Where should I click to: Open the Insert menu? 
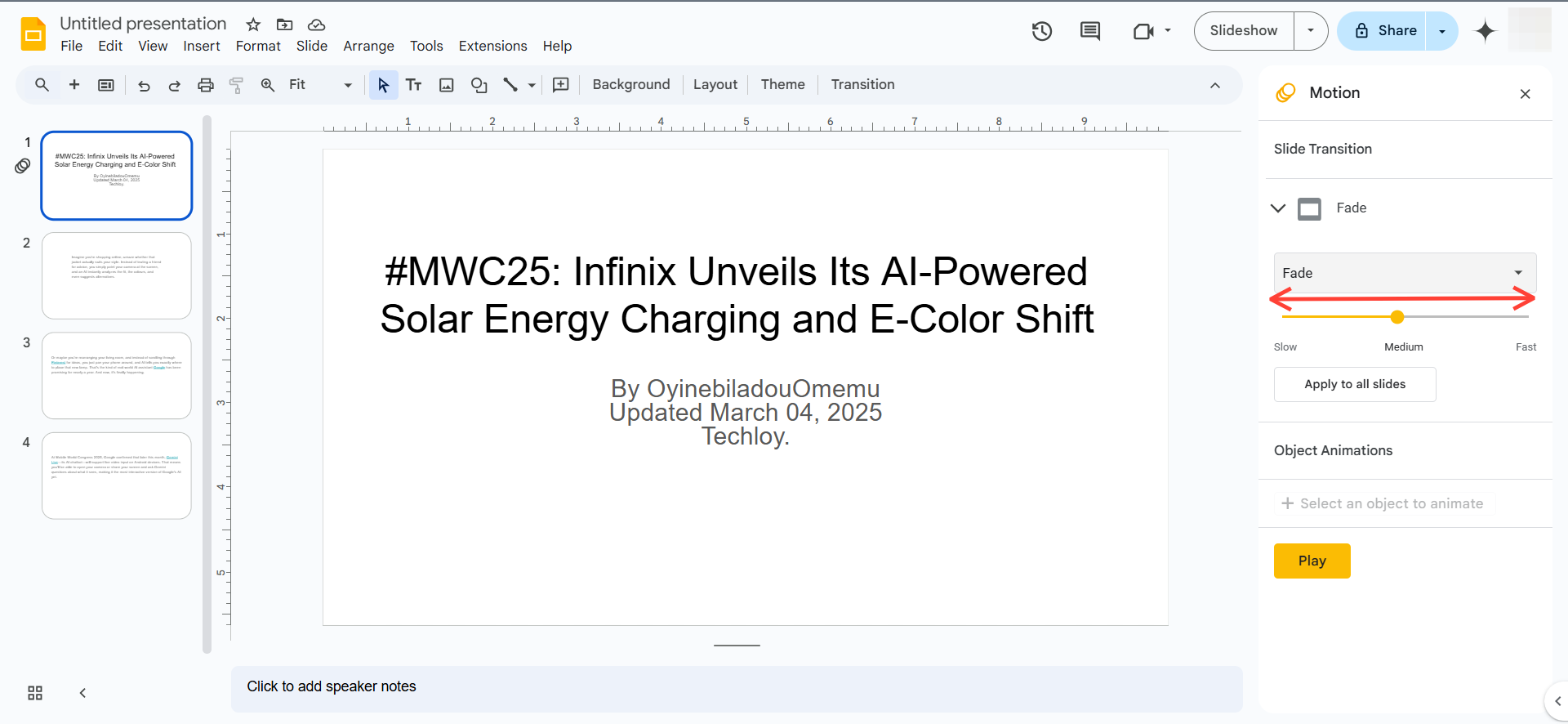[x=202, y=46]
